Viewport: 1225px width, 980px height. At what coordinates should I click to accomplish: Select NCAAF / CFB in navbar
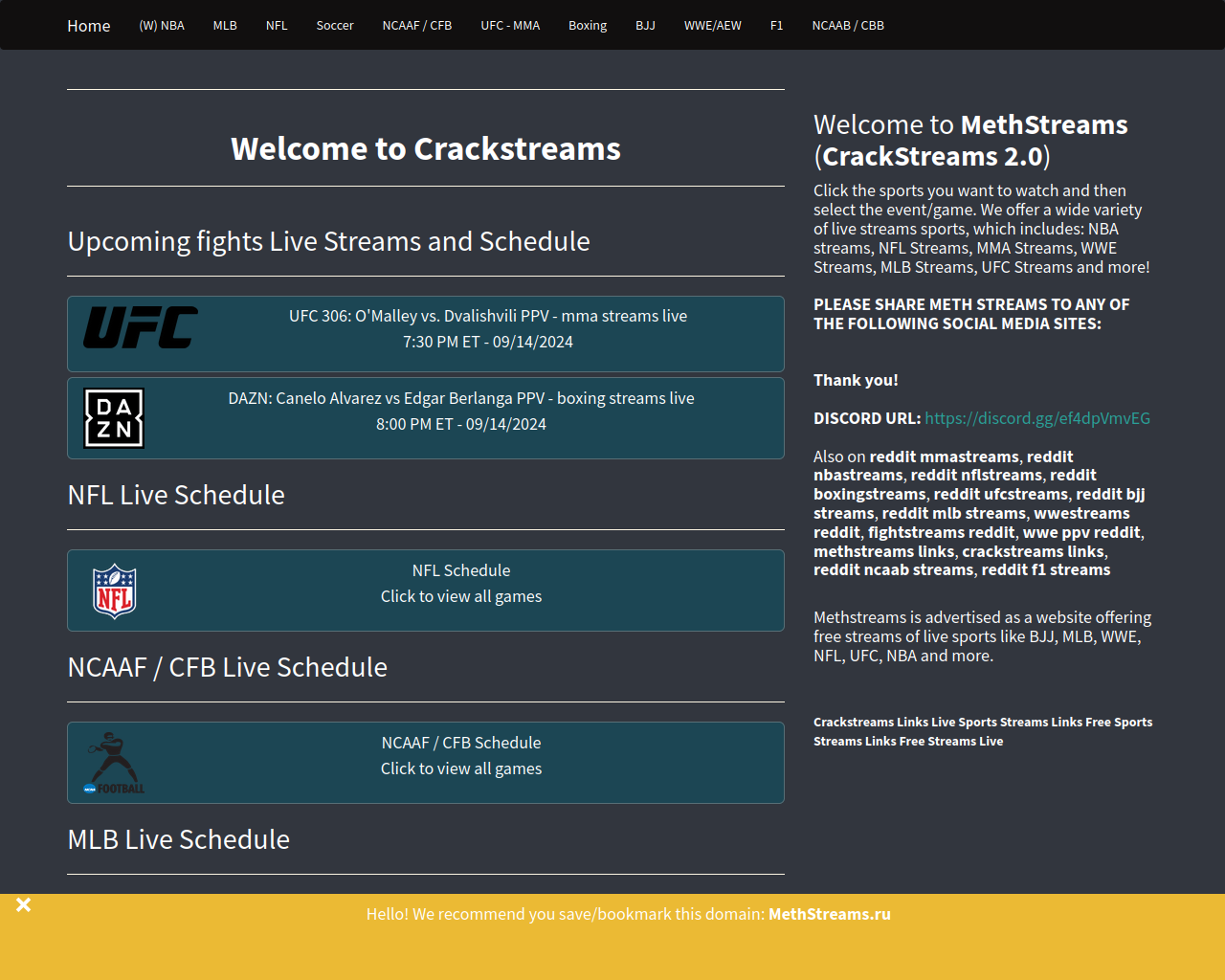point(417,26)
